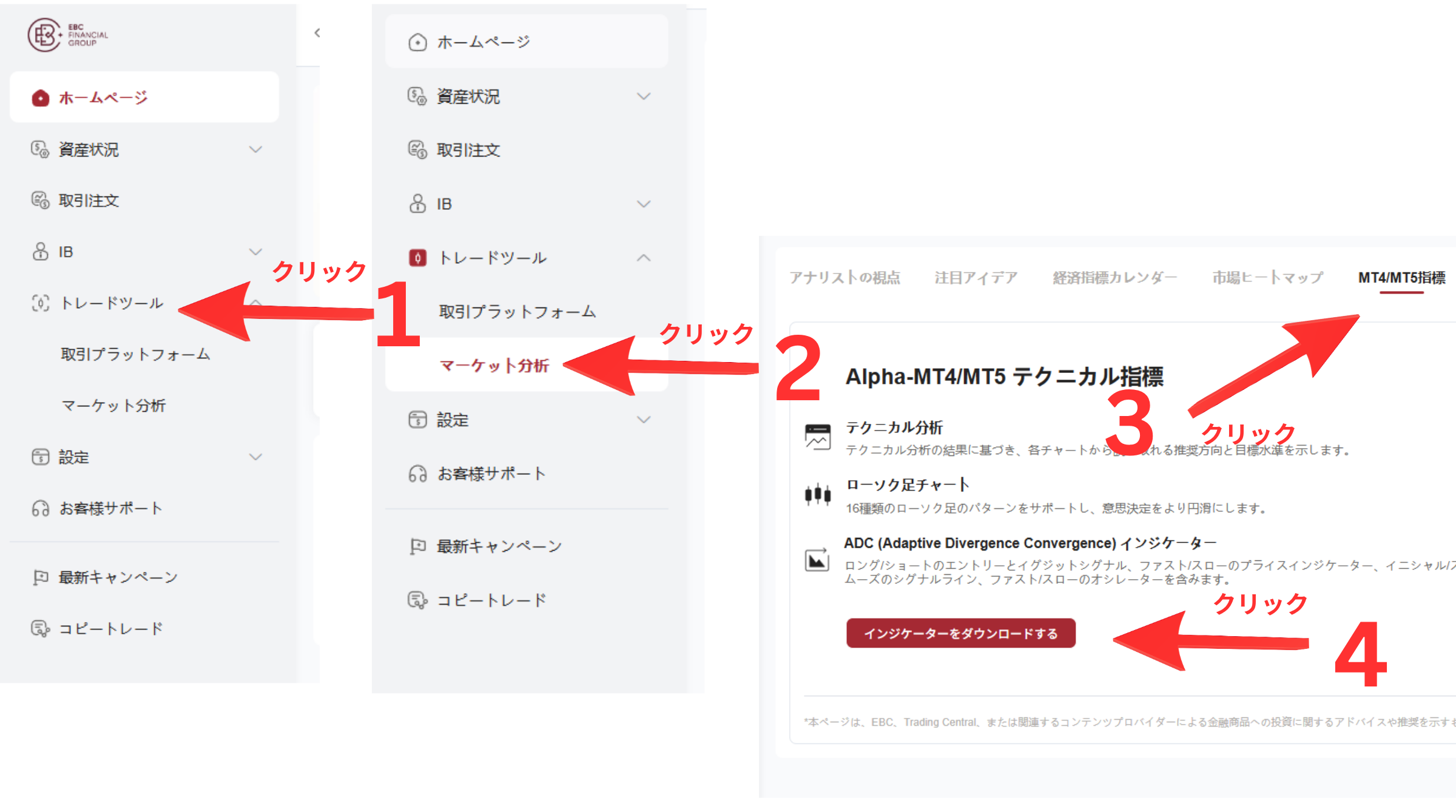Collapse トレードツール chevron in middle sidebar
This screenshot has width=1456, height=812.
644,258
